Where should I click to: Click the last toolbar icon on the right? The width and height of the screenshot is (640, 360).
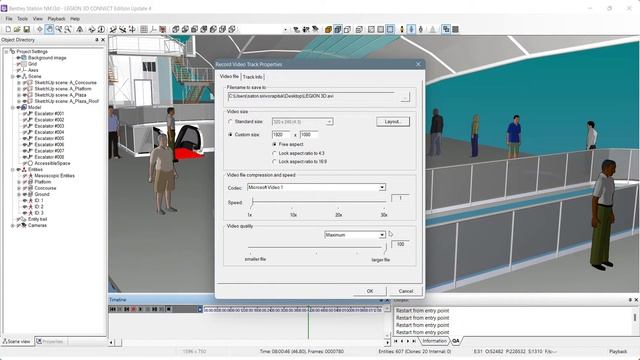(456, 29)
